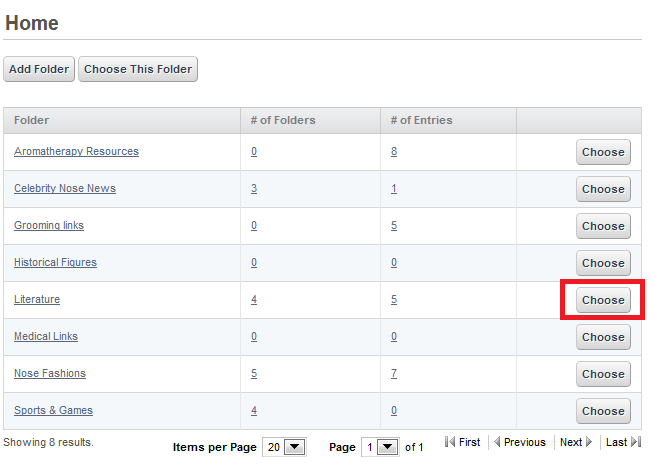Choose the Grooming links folder

tap(603, 226)
